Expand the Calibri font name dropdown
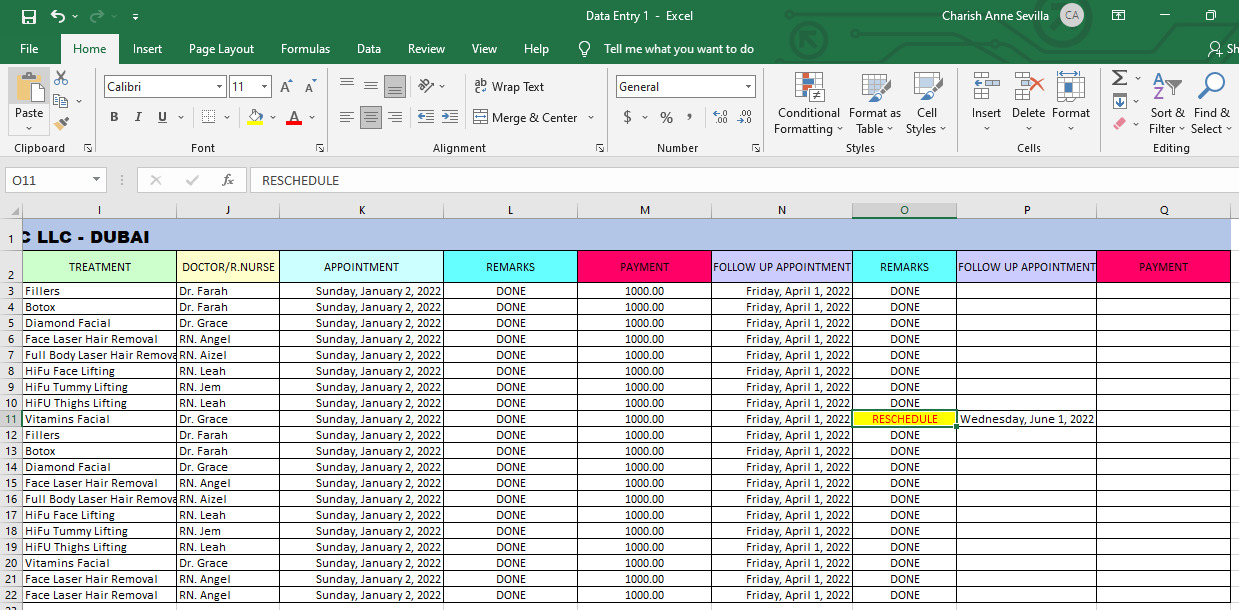This screenshot has height=610, width=1239. click(219, 87)
